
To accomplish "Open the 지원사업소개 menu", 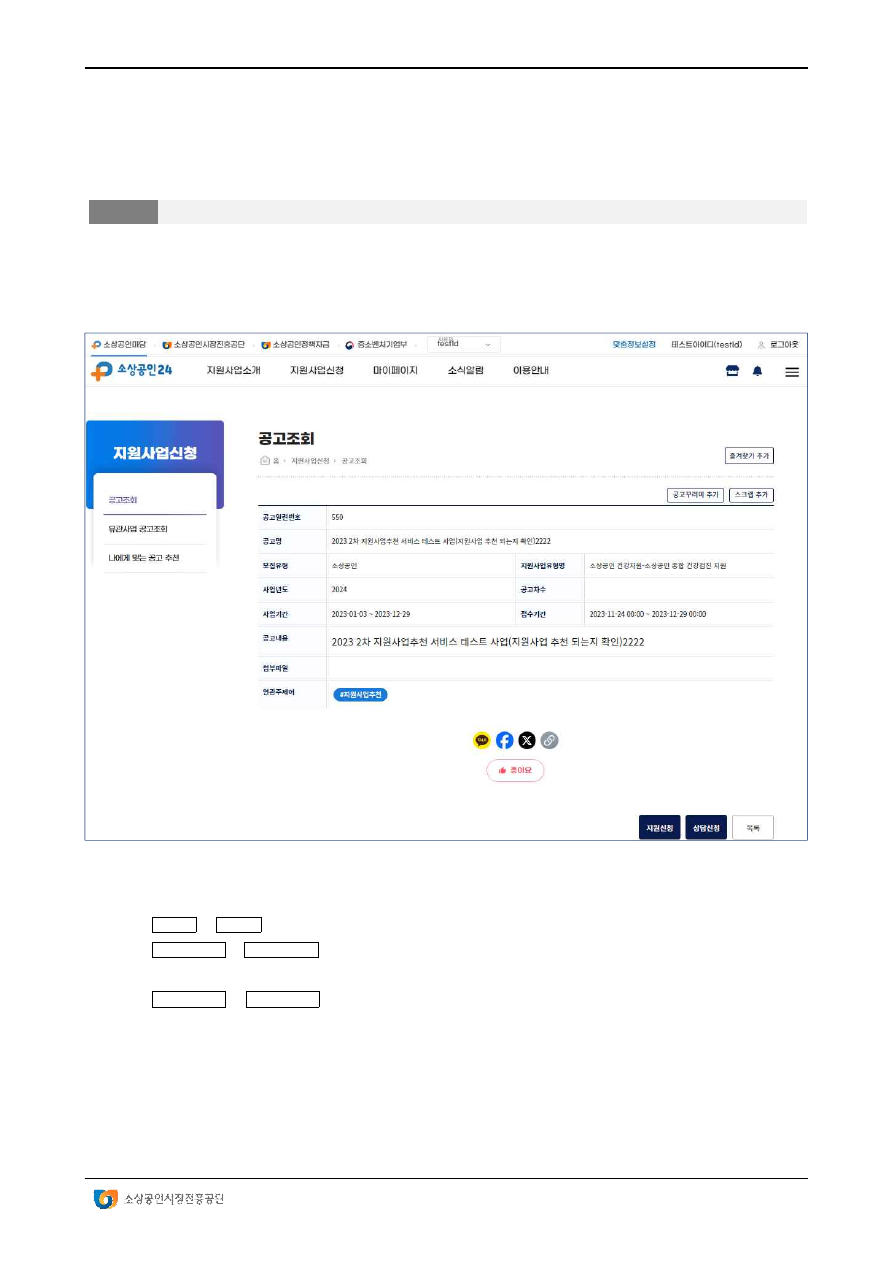I will point(233,371).
